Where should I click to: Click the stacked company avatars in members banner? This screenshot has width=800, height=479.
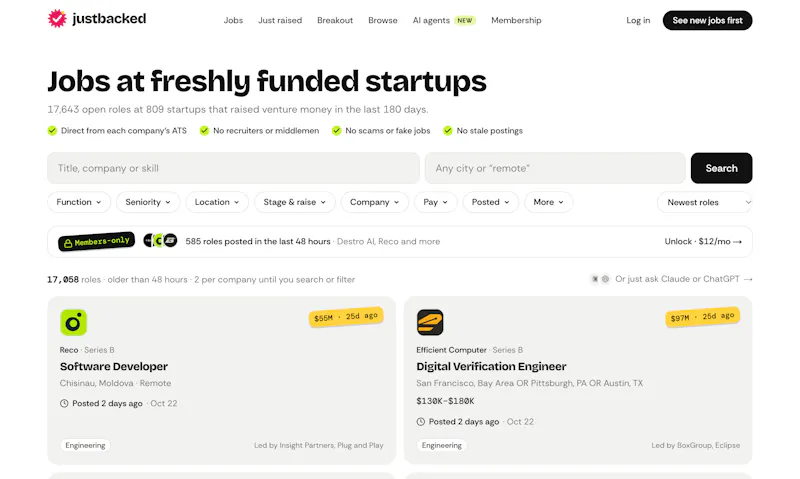(x=160, y=240)
